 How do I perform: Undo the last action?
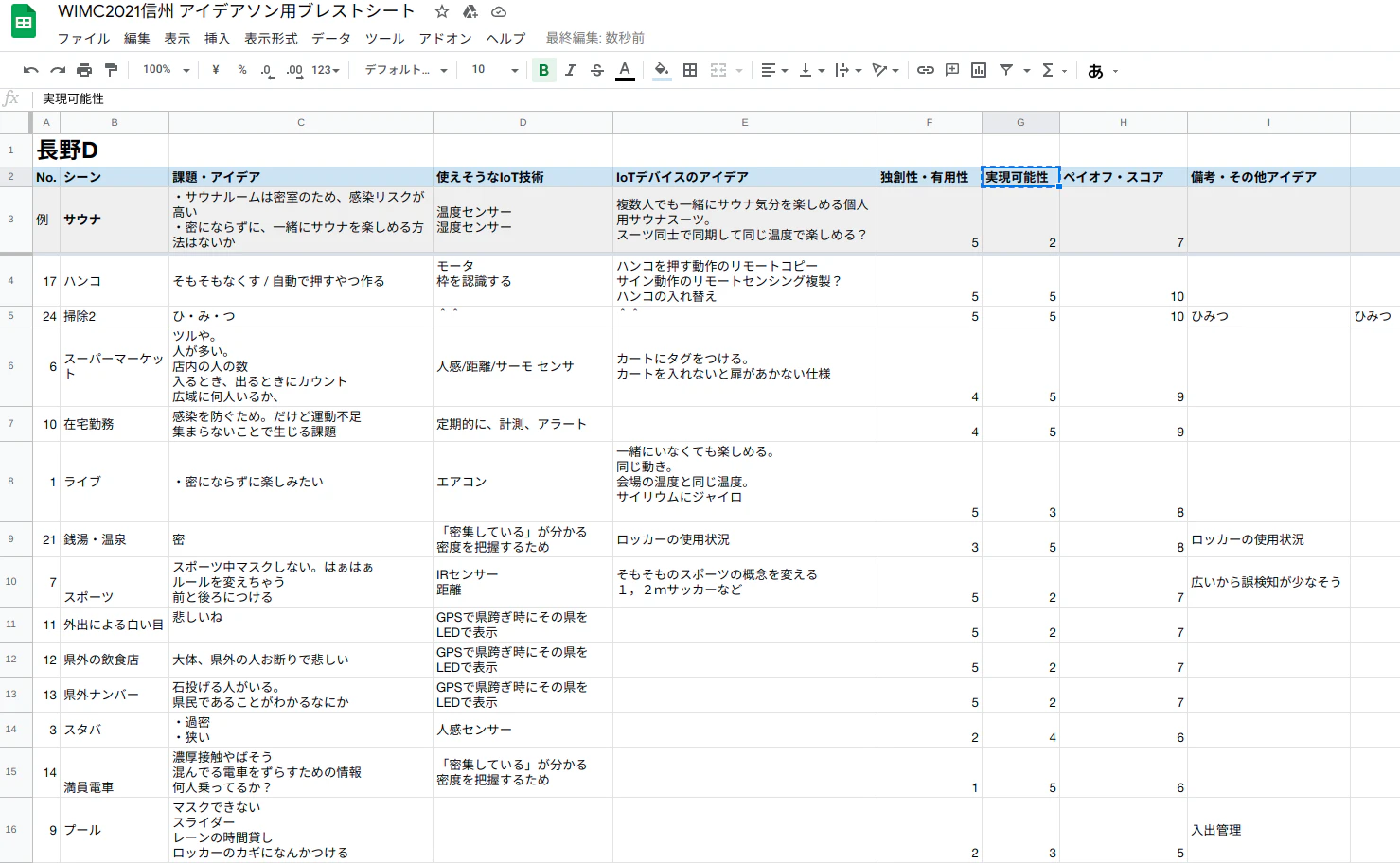(x=31, y=70)
